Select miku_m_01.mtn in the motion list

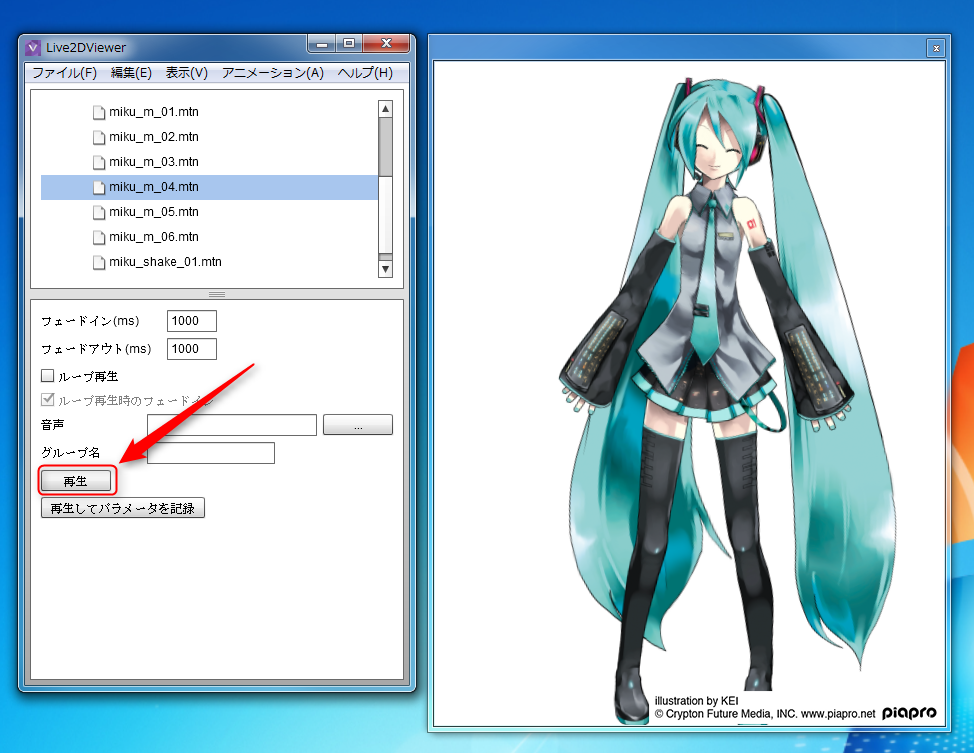[153, 112]
